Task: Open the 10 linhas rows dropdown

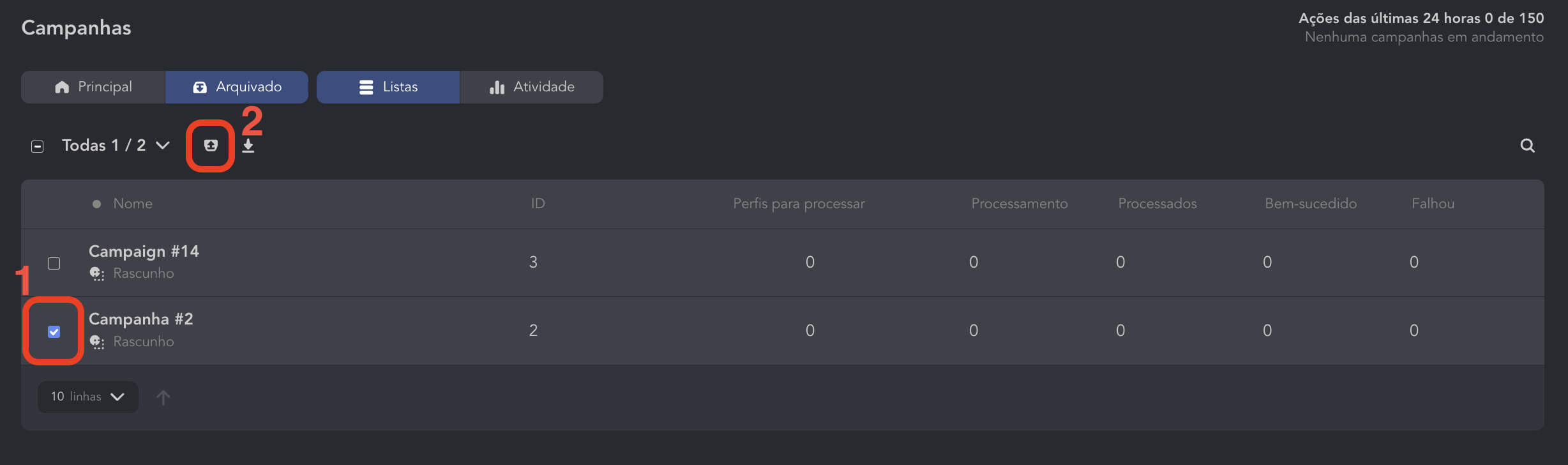Action: tap(87, 397)
